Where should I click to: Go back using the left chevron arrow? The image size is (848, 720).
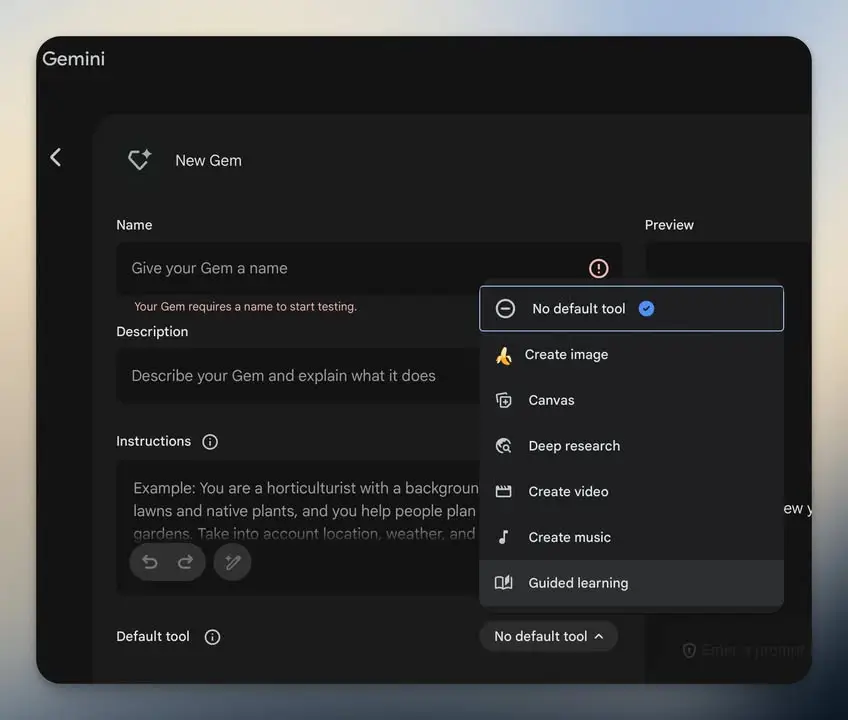[56, 157]
